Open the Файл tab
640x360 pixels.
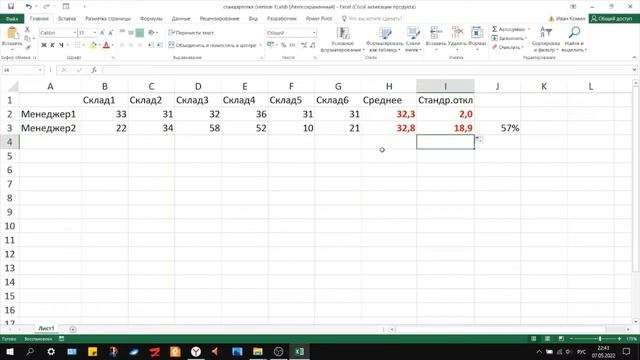12,18
